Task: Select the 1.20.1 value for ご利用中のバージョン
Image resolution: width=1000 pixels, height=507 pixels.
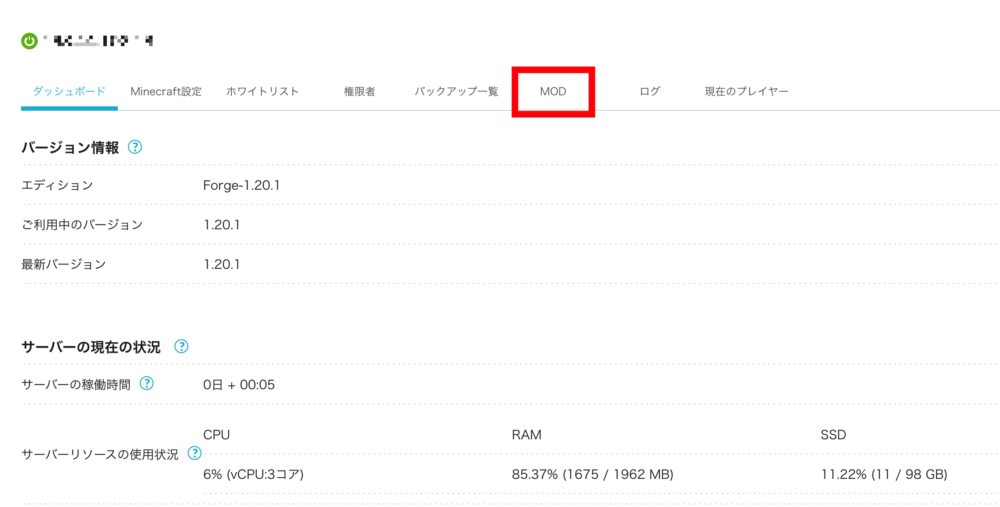Action: pos(222,225)
